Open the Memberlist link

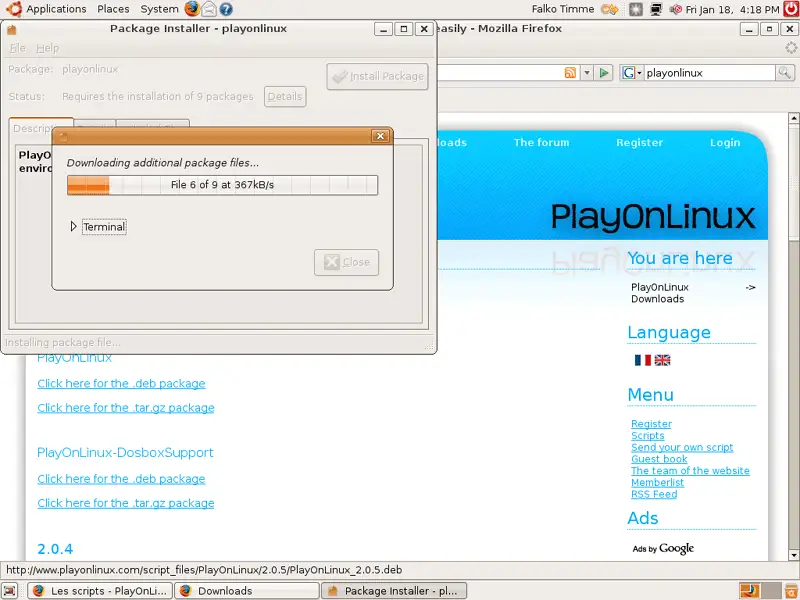[657, 483]
